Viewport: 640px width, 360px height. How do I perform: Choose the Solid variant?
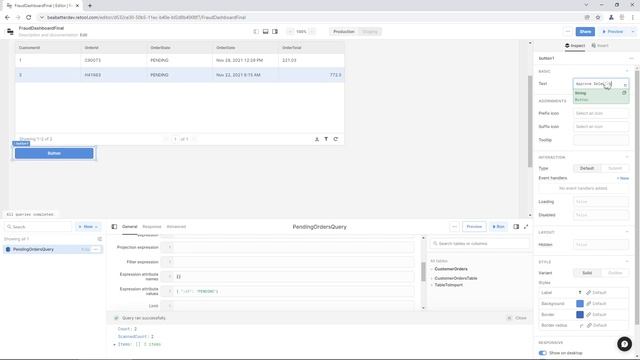(587, 273)
